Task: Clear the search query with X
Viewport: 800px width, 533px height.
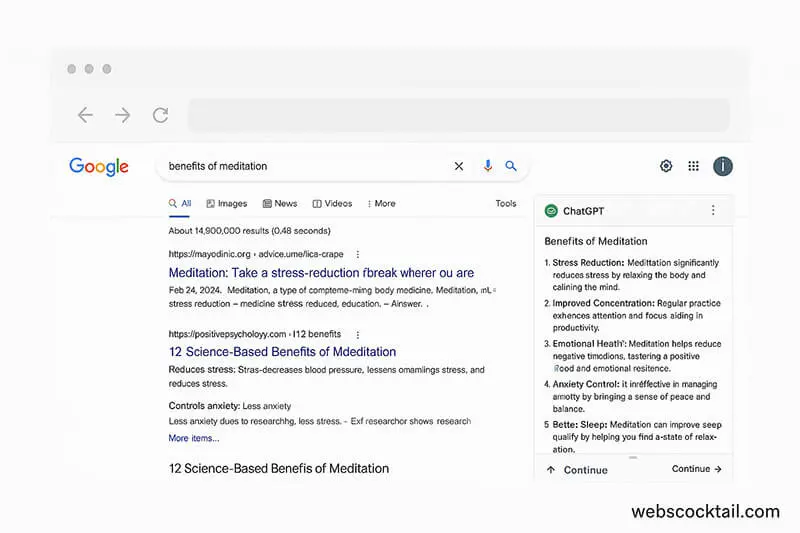Action: (459, 166)
